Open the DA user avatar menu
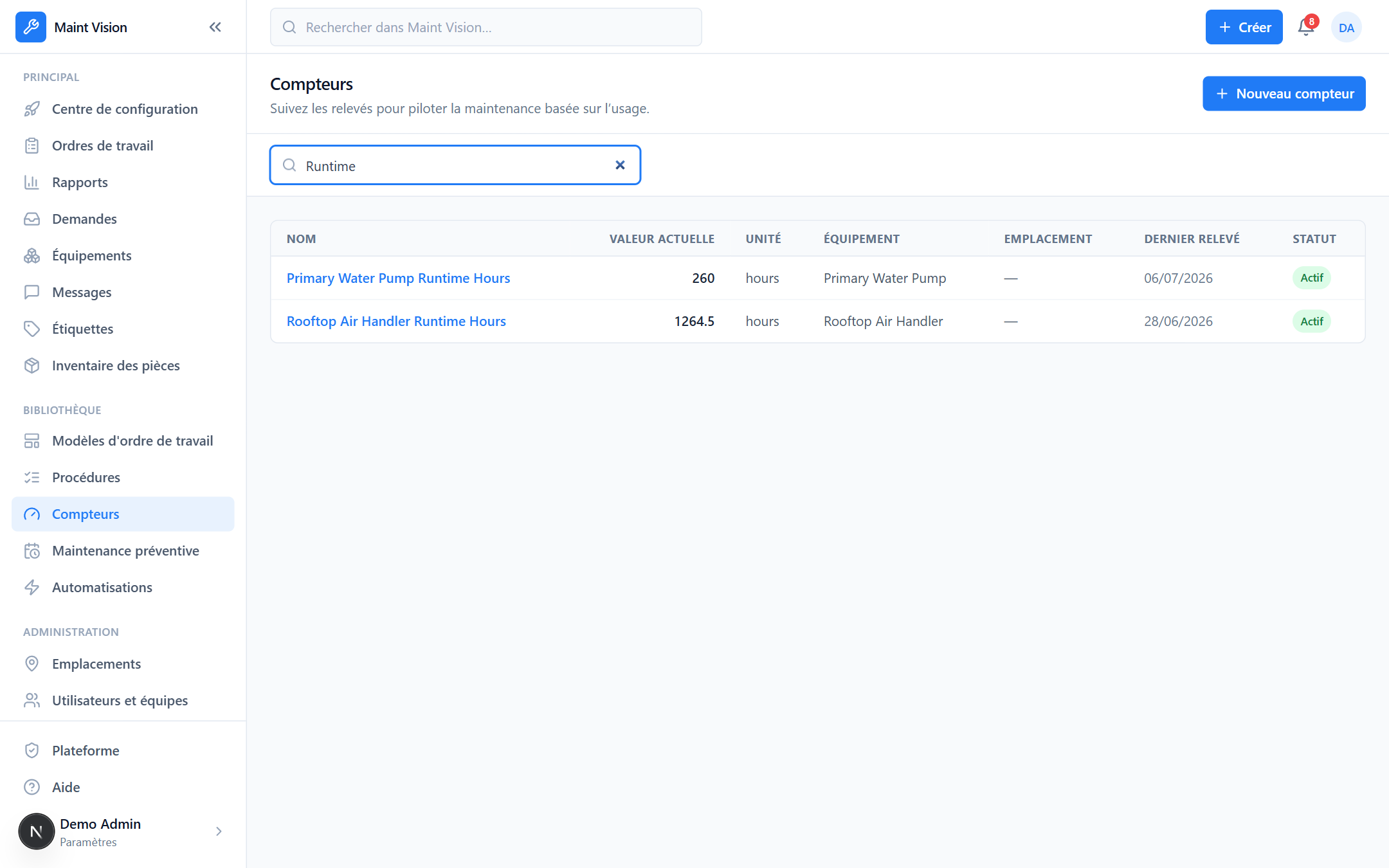Viewport: 1389px width, 868px height. [x=1347, y=27]
